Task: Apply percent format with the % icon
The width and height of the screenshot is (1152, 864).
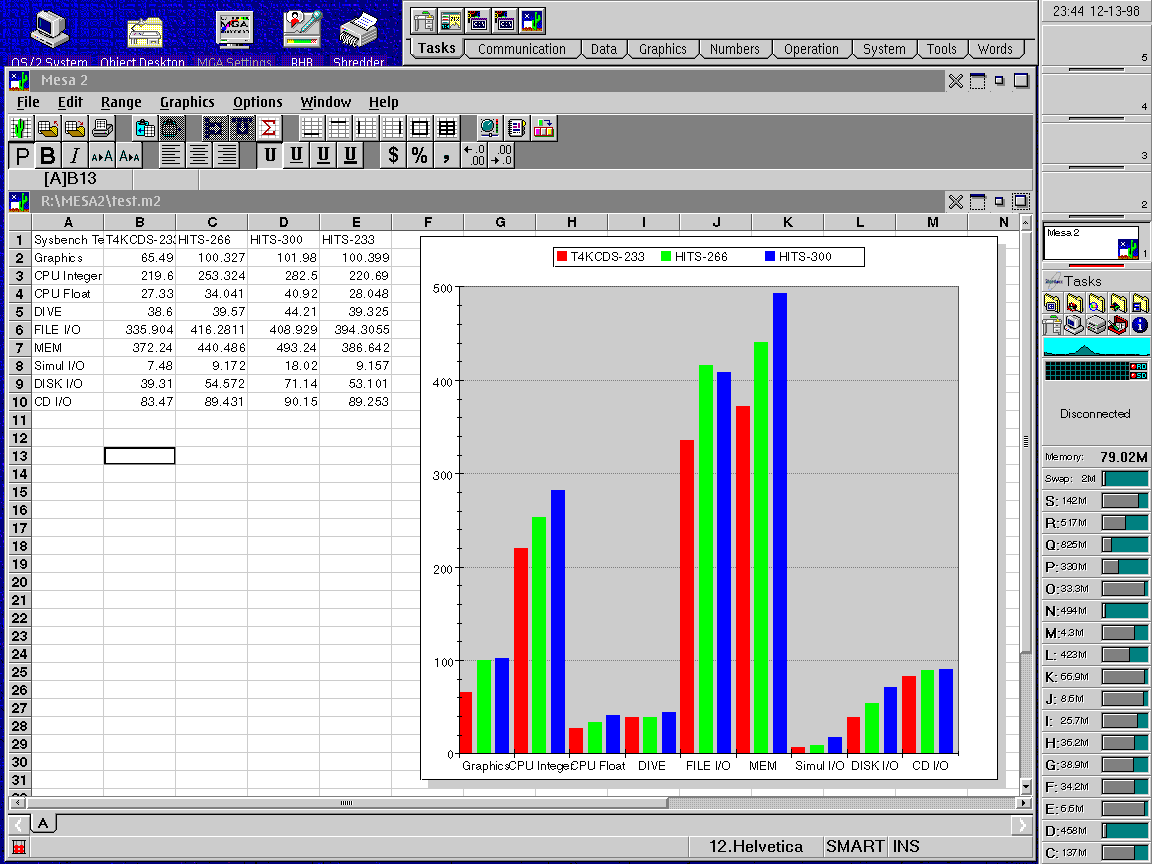Action: coord(419,155)
